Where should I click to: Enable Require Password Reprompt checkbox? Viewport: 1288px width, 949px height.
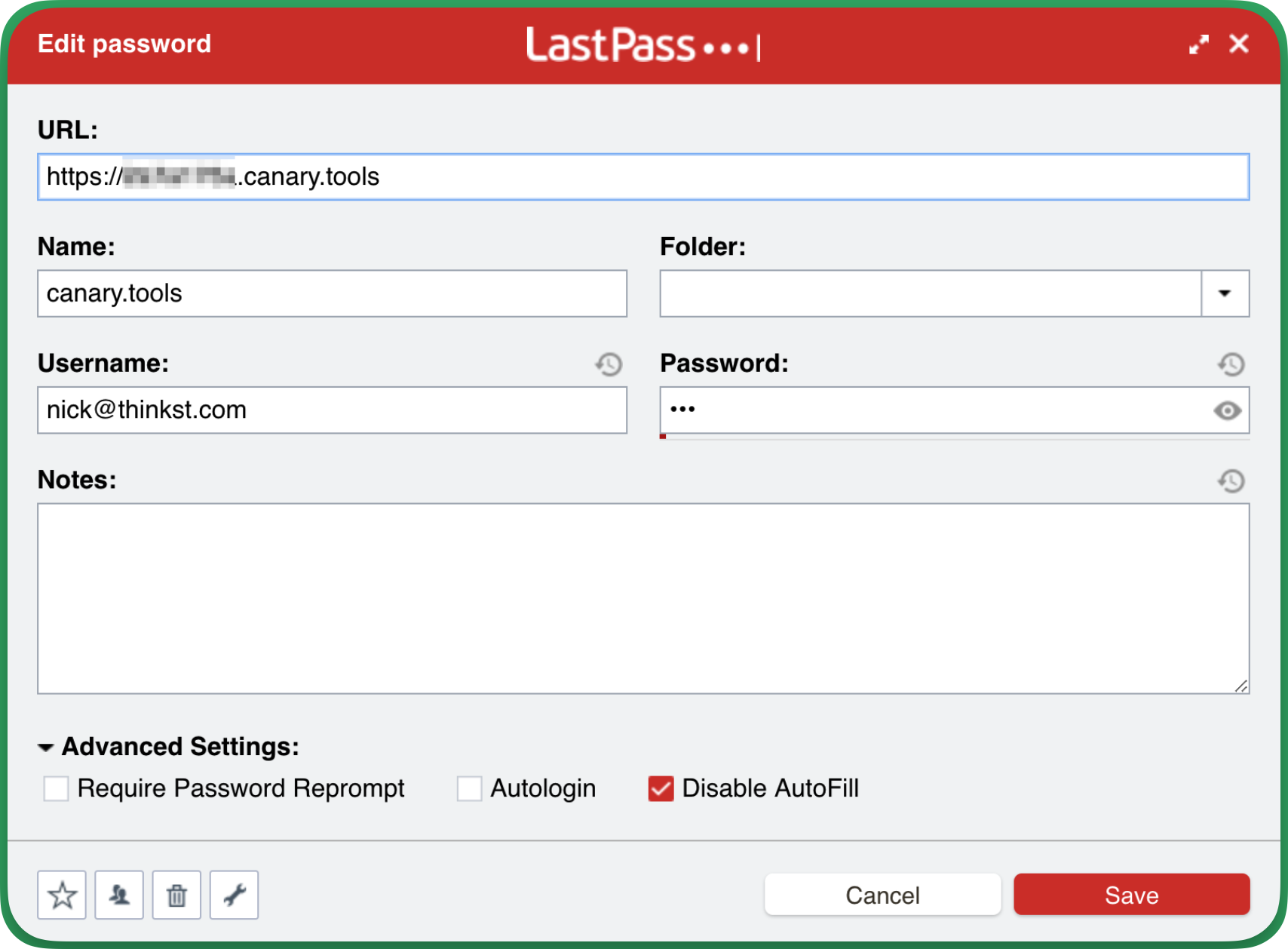pyautogui.click(x=56, y=788)
